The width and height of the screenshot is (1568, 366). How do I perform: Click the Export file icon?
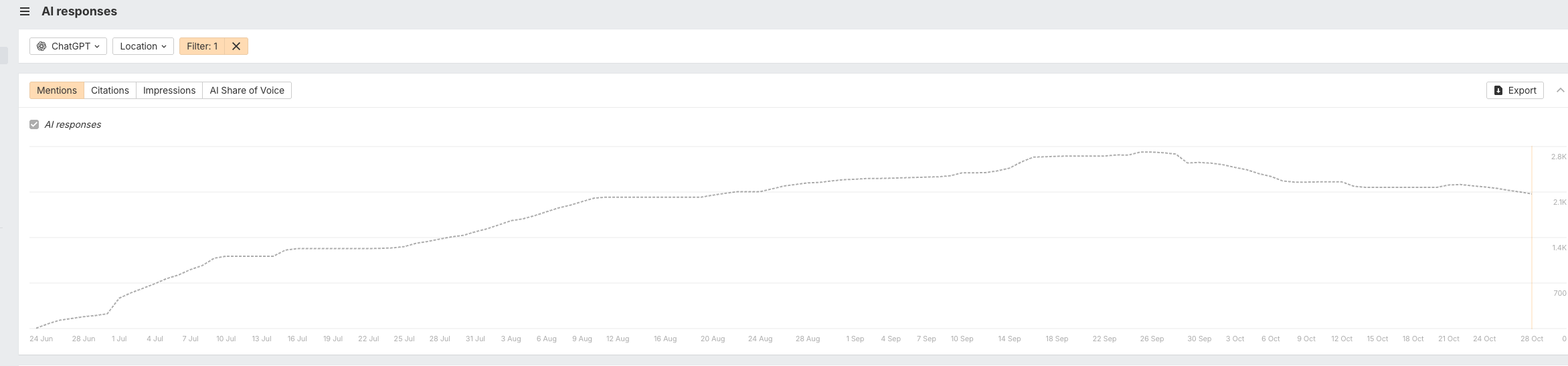click(x=1498, y=90)
